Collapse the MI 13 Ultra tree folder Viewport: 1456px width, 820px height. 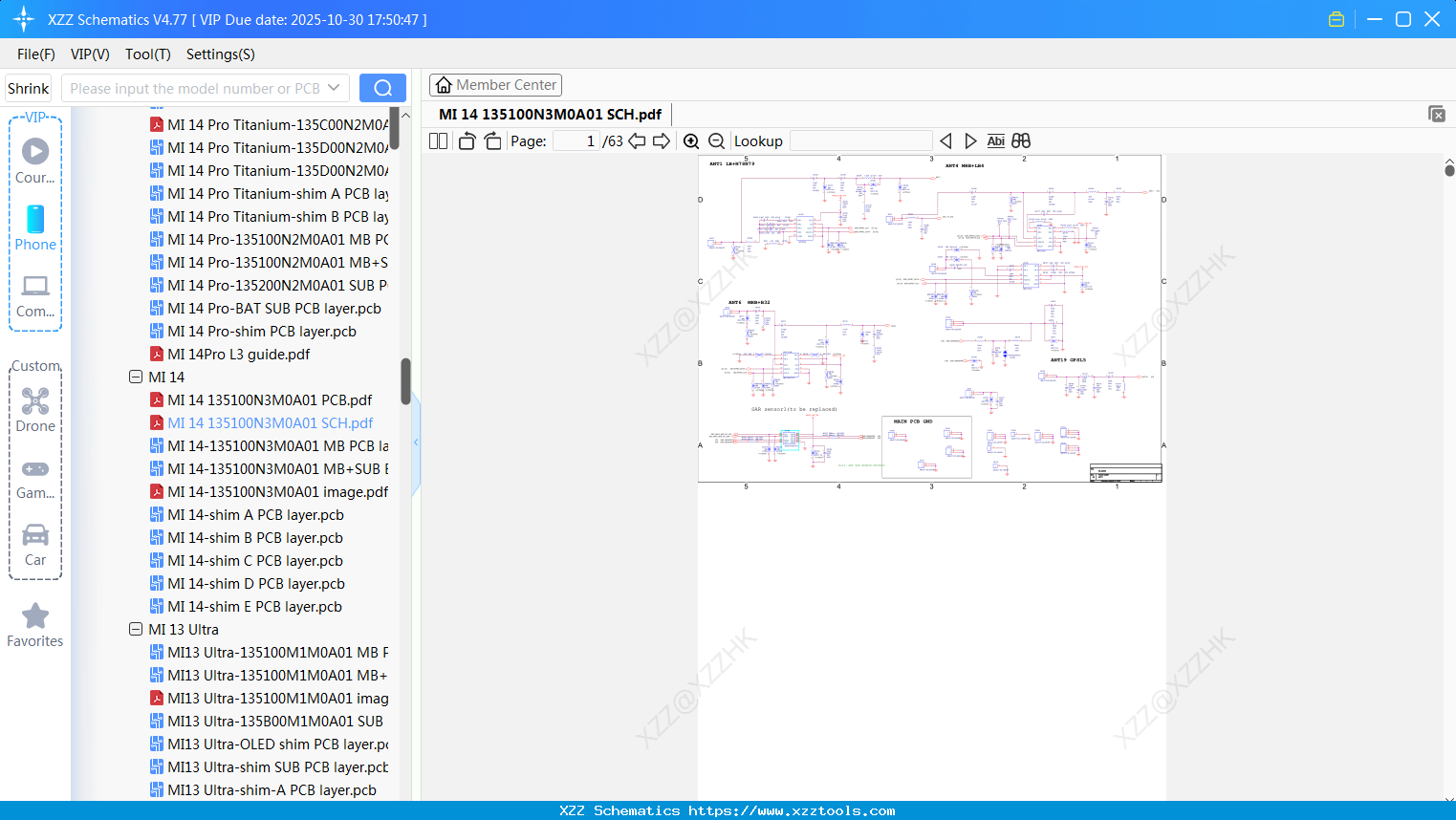[x=136, y=630]
